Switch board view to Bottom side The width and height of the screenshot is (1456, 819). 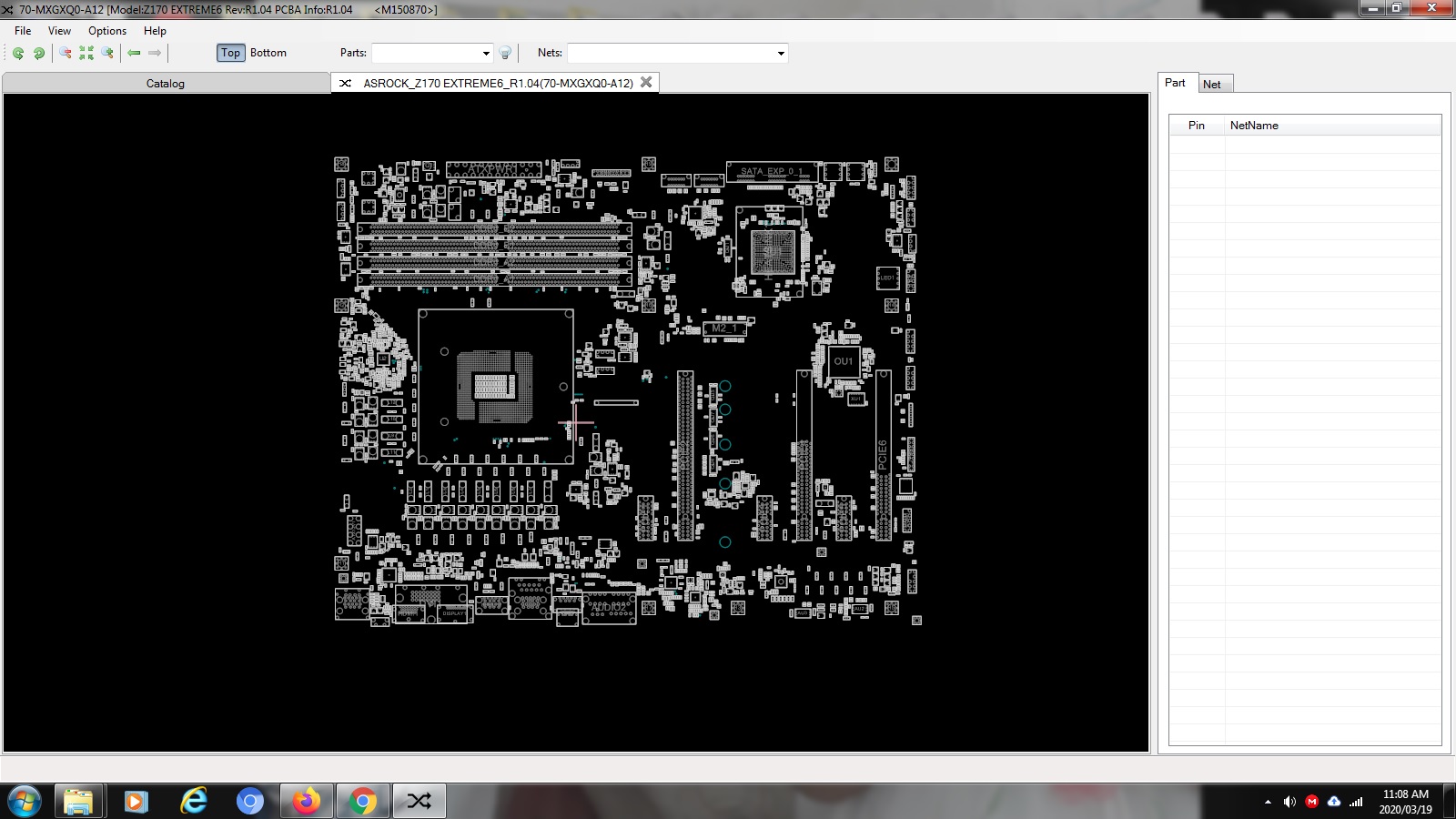[x=268, y=53]
